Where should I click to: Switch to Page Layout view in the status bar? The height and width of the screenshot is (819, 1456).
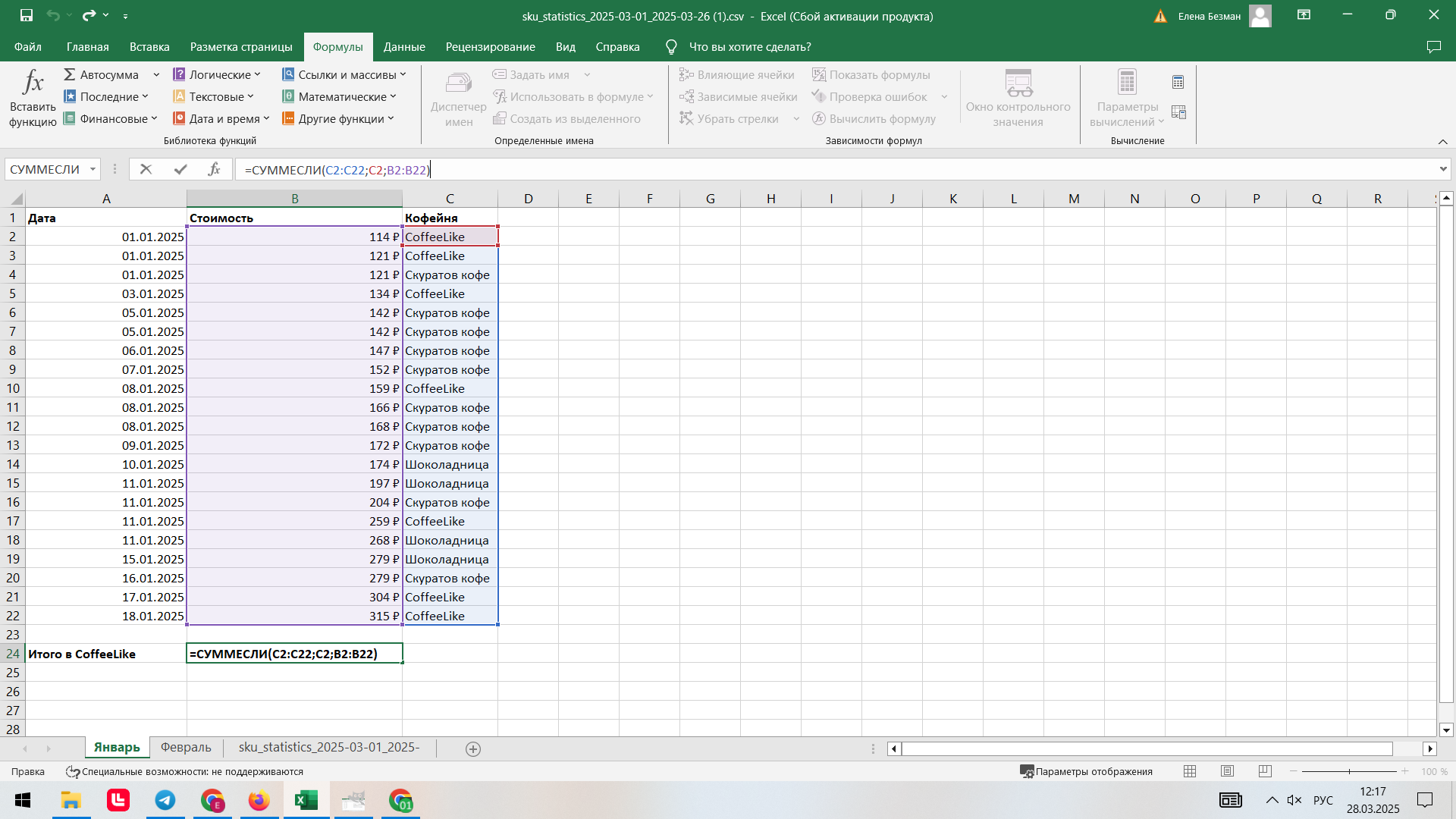point(1227,771)
